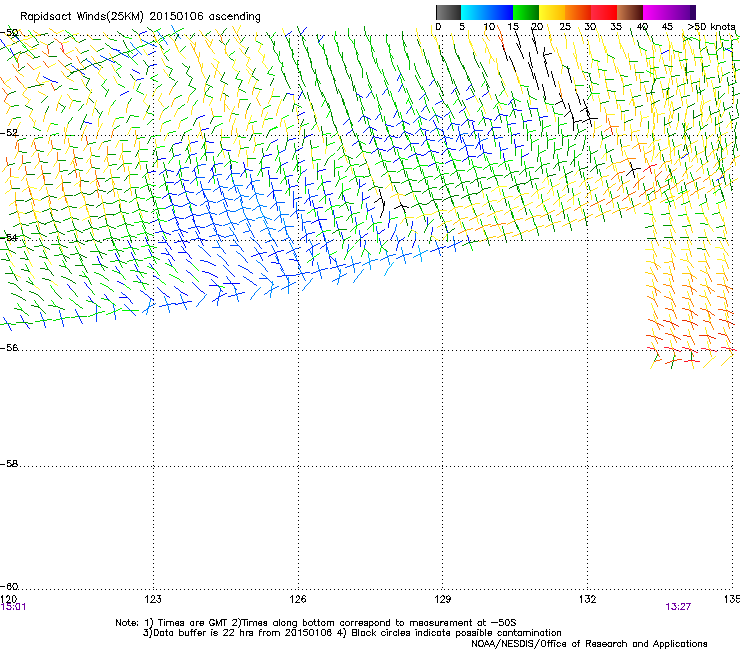Click the '132' longitude axis label

(588, 599)
